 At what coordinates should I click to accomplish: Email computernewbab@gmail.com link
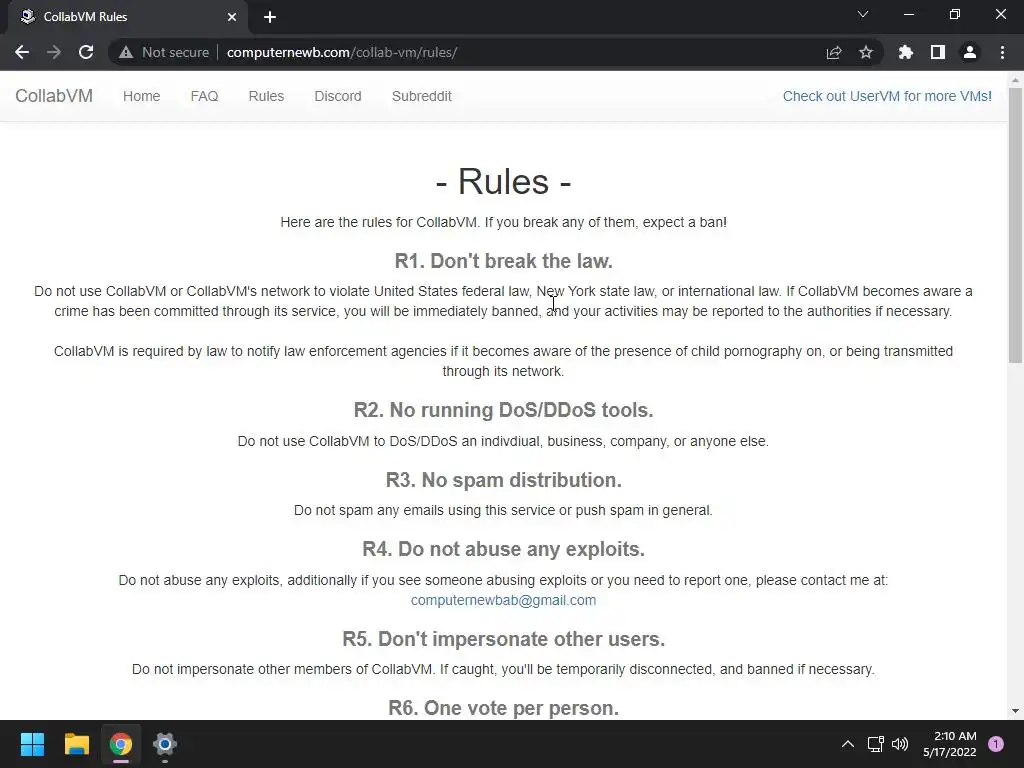(x=503, y=600)
